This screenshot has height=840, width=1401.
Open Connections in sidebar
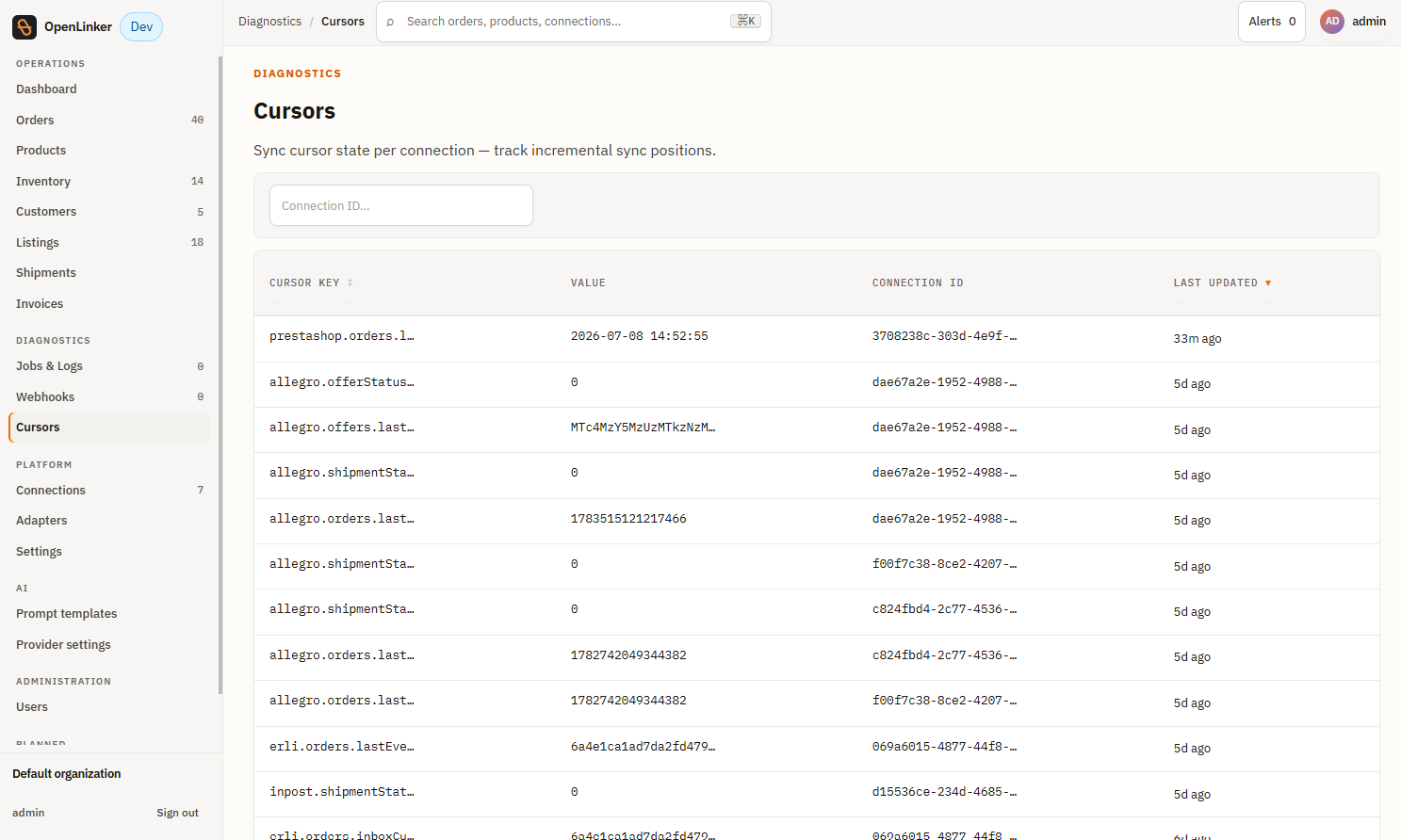click(109, 490)
